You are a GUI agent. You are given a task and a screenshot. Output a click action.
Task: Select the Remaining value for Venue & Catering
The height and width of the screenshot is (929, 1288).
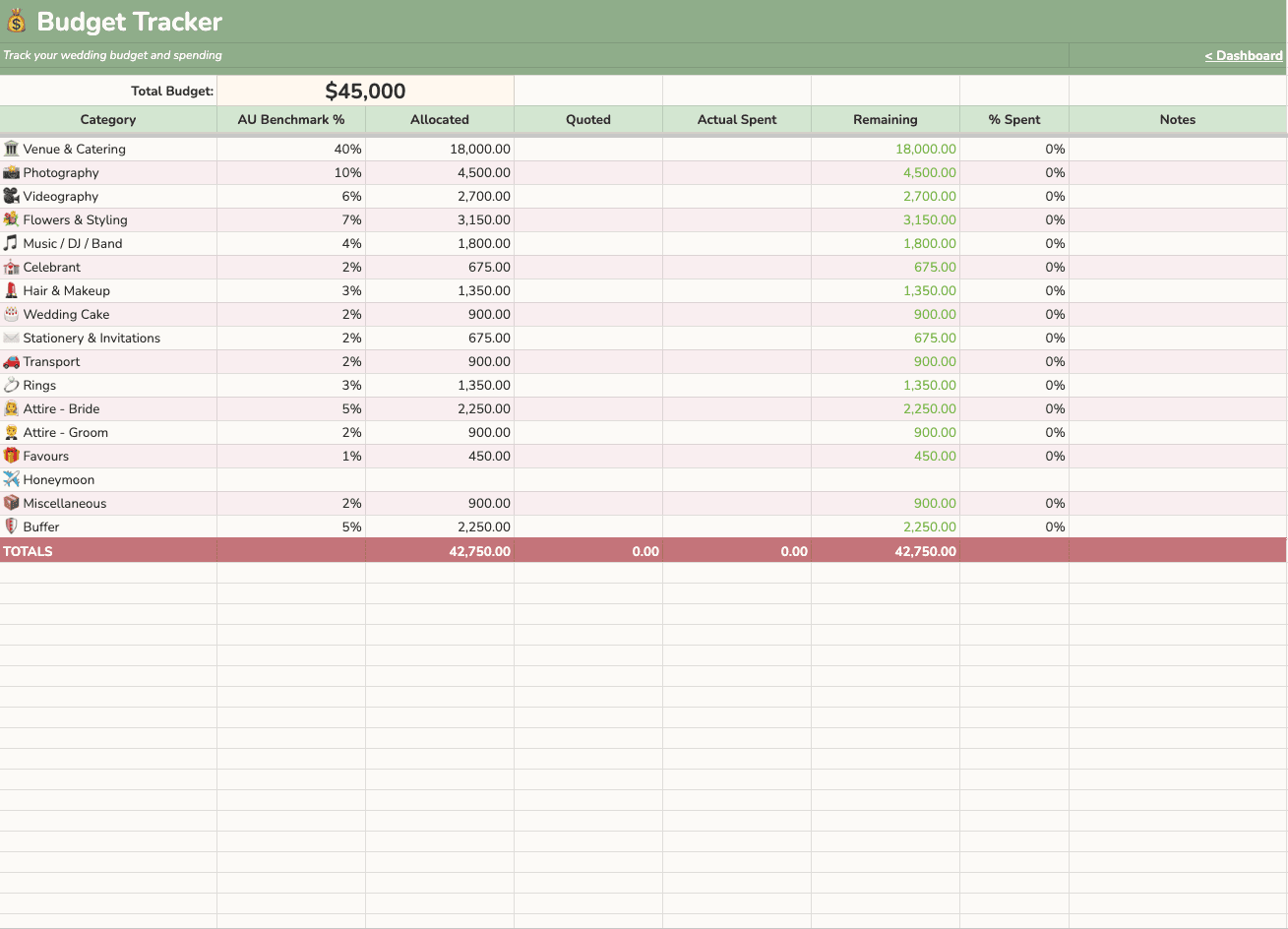pos(927,149)
